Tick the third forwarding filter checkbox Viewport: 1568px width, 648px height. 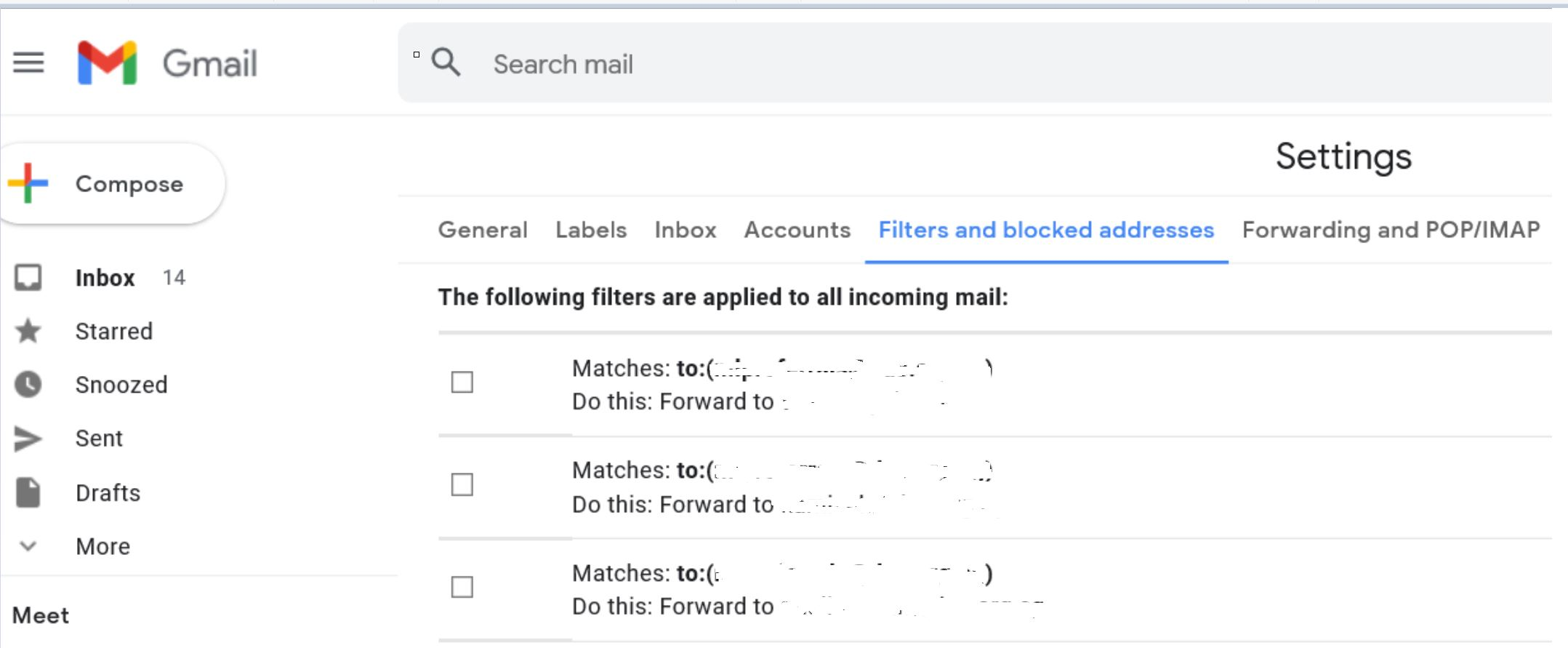tap(463, 588)
